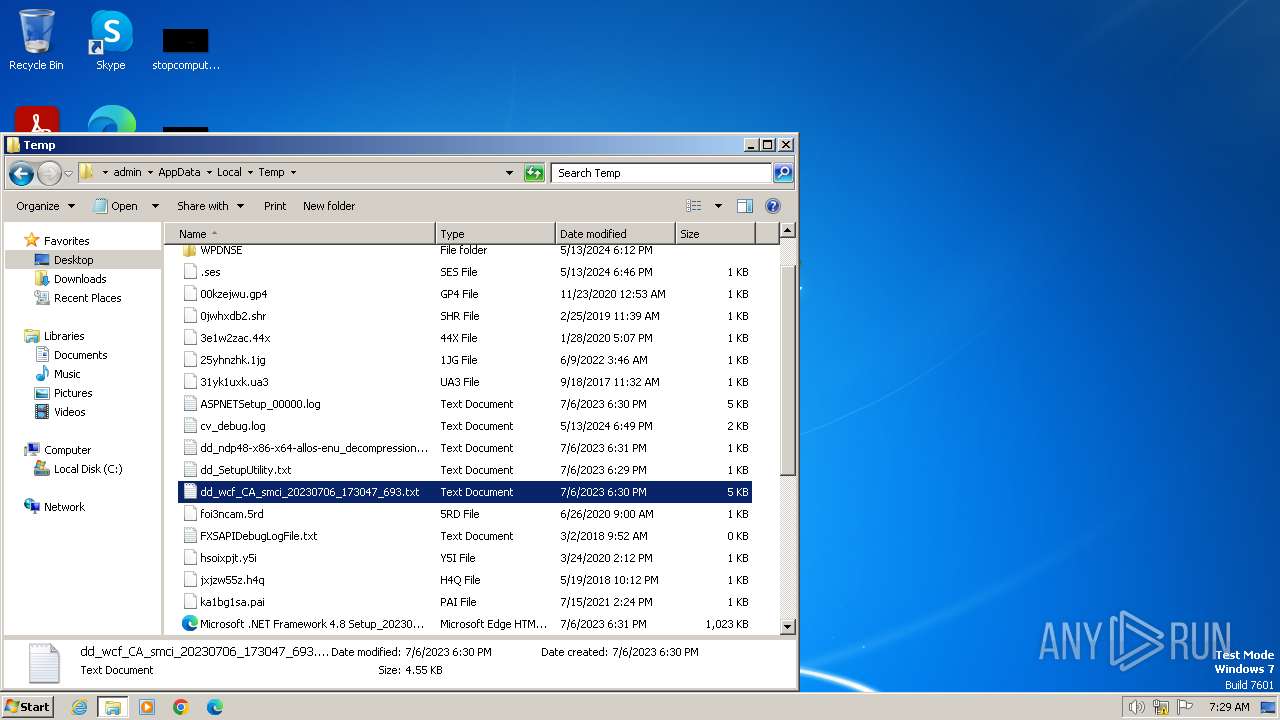This screenshot has width=1280, height=720.
Task: Expand the admin breadcrumb arrow
Action: pos(150,172)
